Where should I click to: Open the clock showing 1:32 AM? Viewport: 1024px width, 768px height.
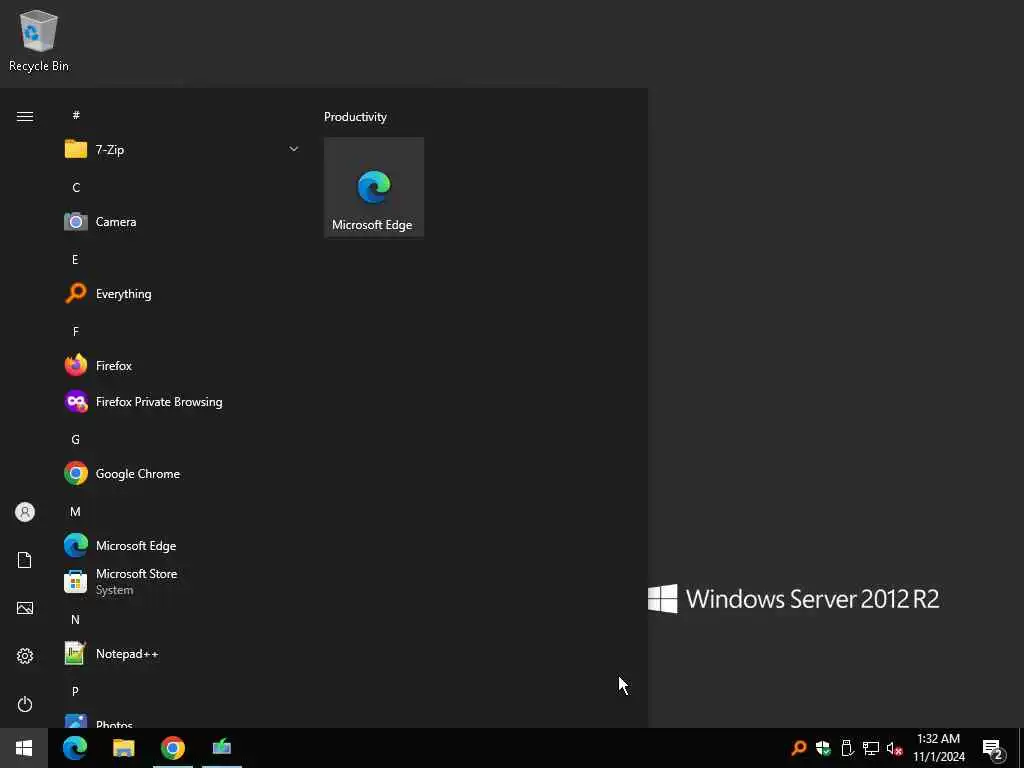(x=938, y=748)
